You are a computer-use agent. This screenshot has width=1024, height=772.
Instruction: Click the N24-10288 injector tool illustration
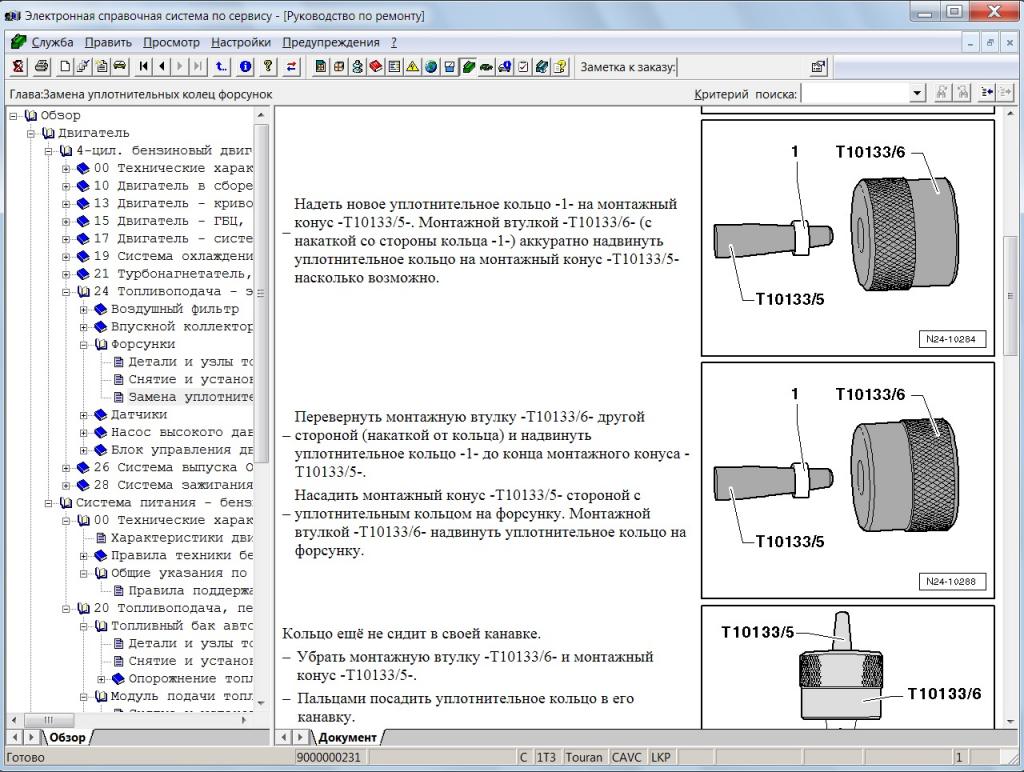point(848,480)
